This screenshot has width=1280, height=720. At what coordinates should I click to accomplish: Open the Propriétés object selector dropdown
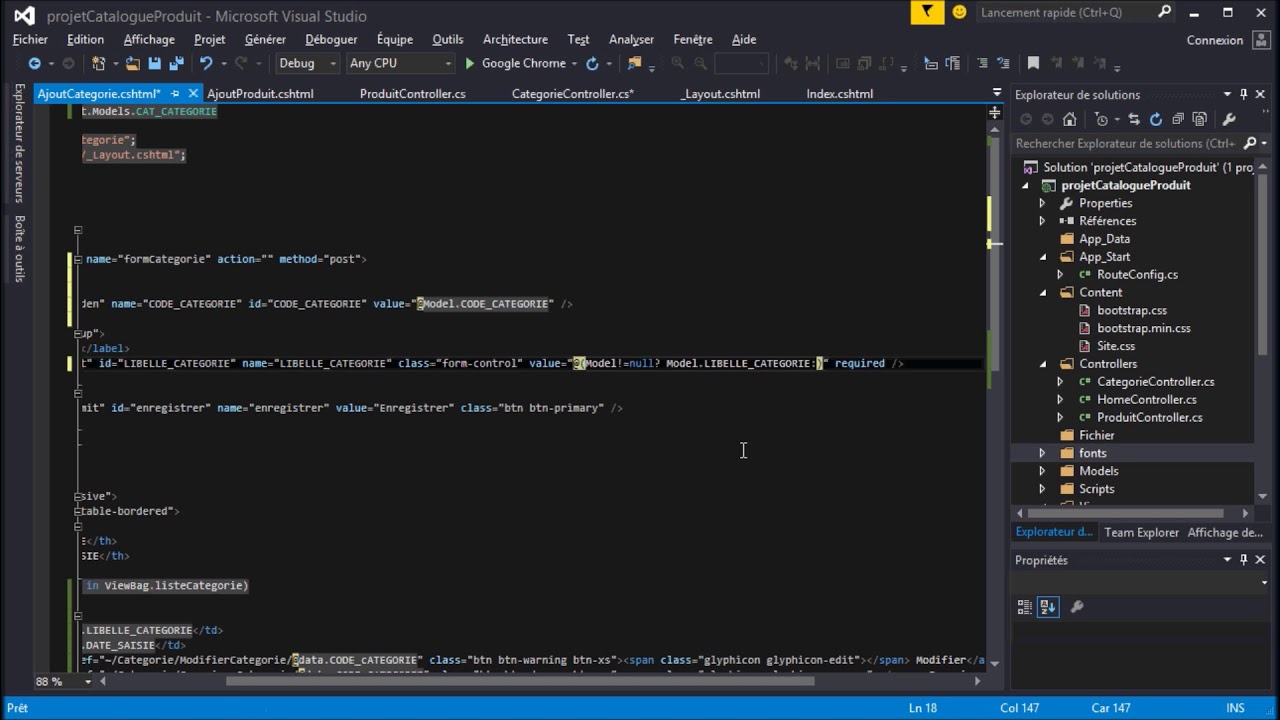point(1263,583)
